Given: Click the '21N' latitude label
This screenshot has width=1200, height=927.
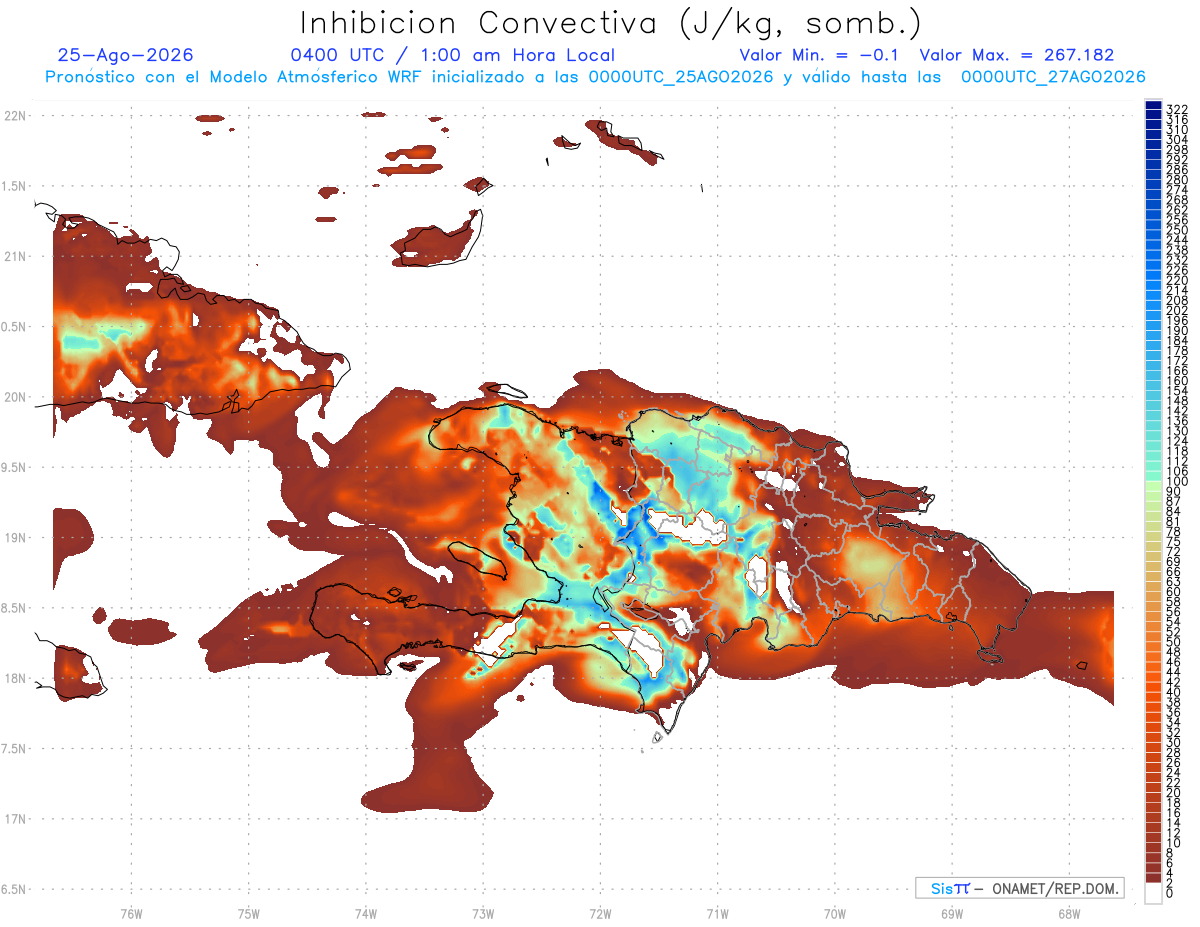Looking at the screenshot, I should [x=15, y=256].
